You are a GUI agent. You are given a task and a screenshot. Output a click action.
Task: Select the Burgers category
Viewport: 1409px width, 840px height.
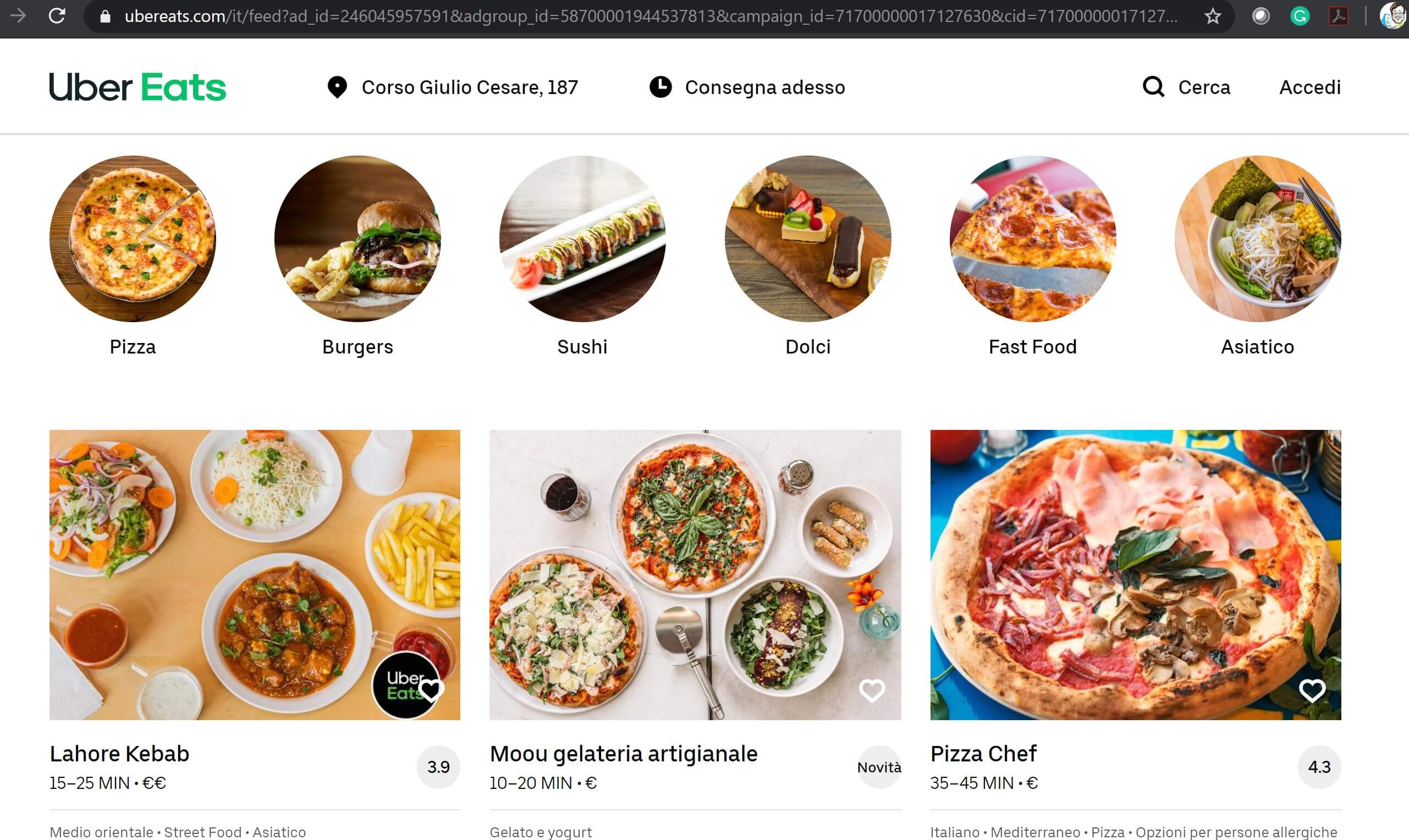click(357, 239)
